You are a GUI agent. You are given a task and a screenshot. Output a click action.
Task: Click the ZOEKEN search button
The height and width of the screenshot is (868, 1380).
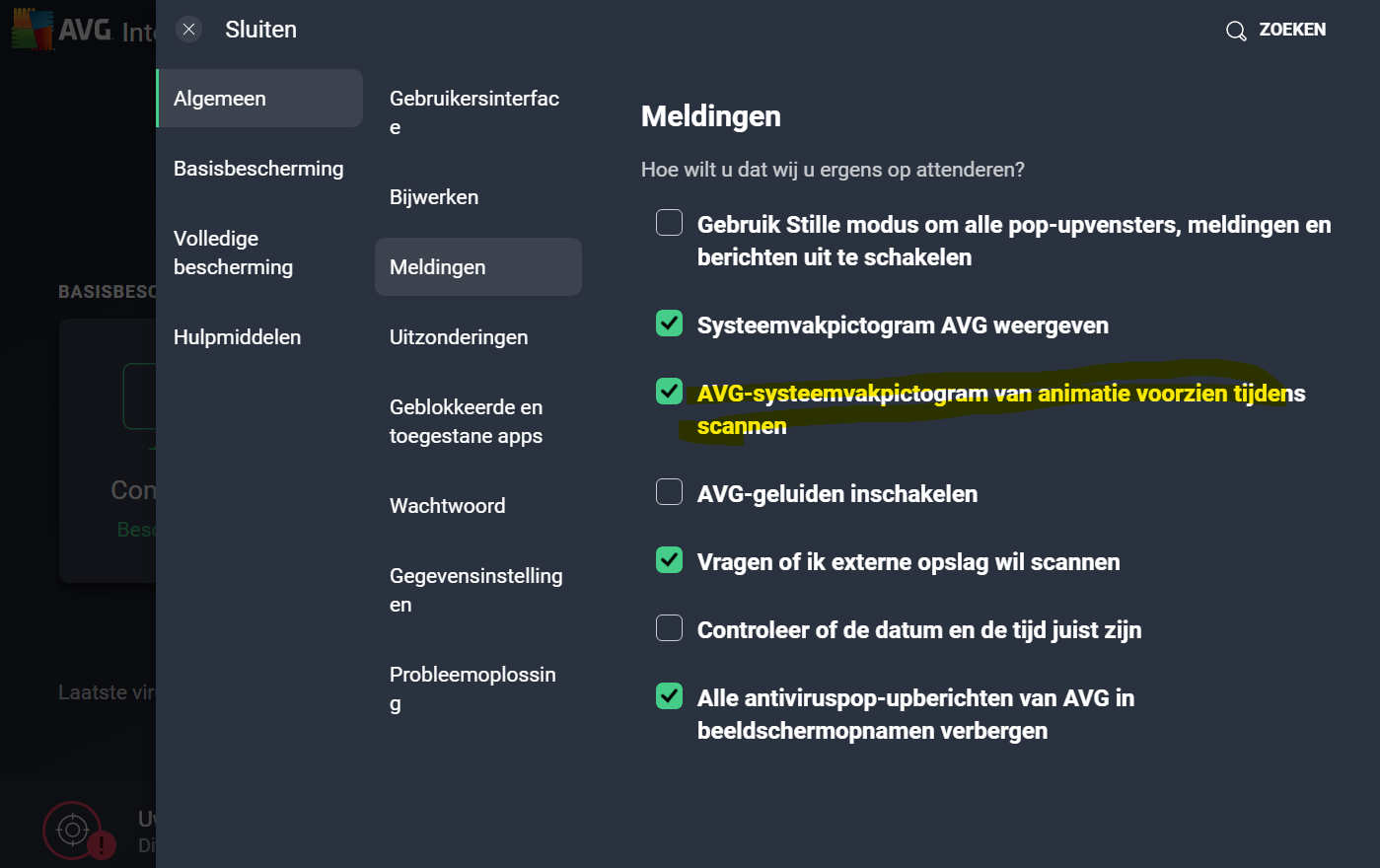(1291, 30)
